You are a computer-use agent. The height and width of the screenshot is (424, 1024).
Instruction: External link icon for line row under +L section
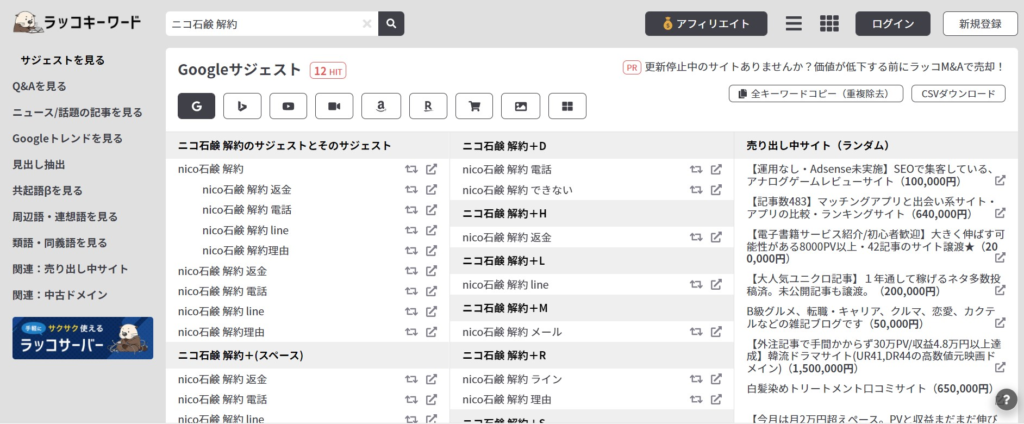(716, 284)
